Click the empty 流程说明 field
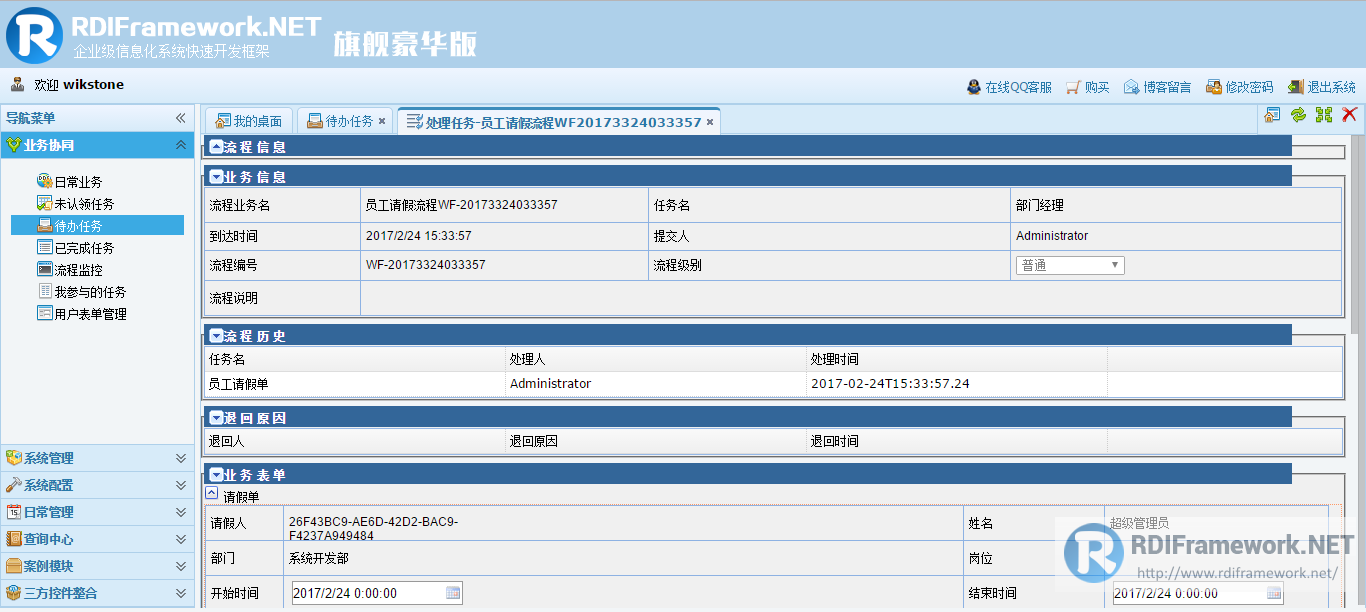The image size is (1366, 612). [850, 298]
